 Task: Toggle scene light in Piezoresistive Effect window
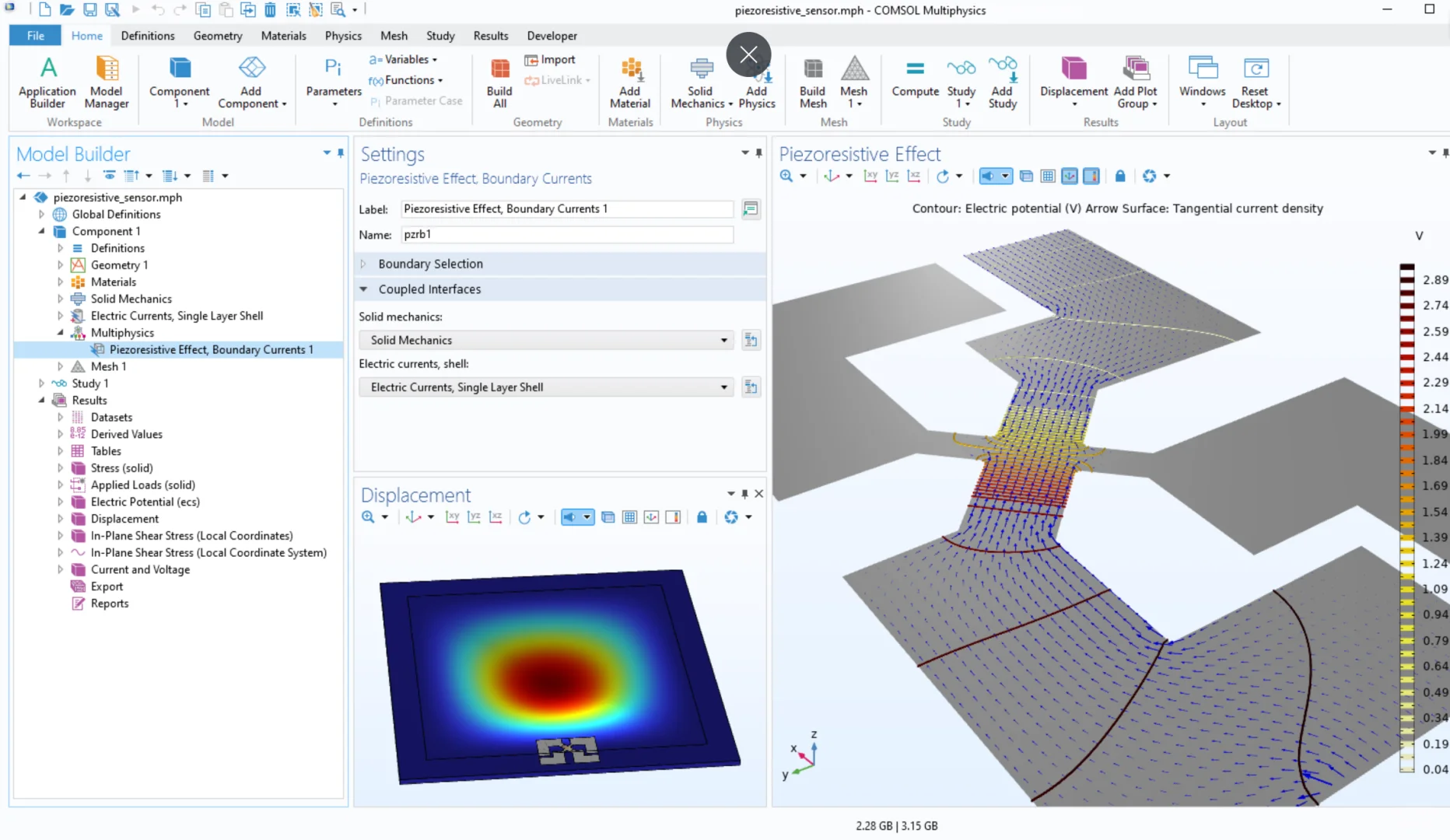pos(987,177)
